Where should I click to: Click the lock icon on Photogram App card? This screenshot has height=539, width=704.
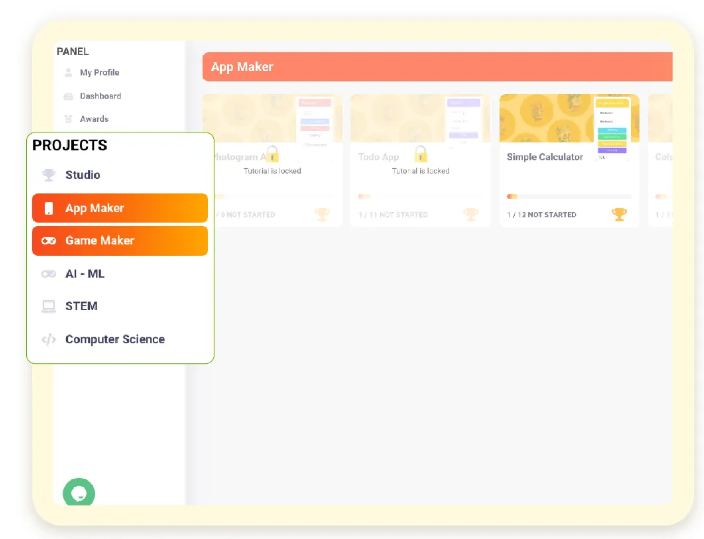272,154
